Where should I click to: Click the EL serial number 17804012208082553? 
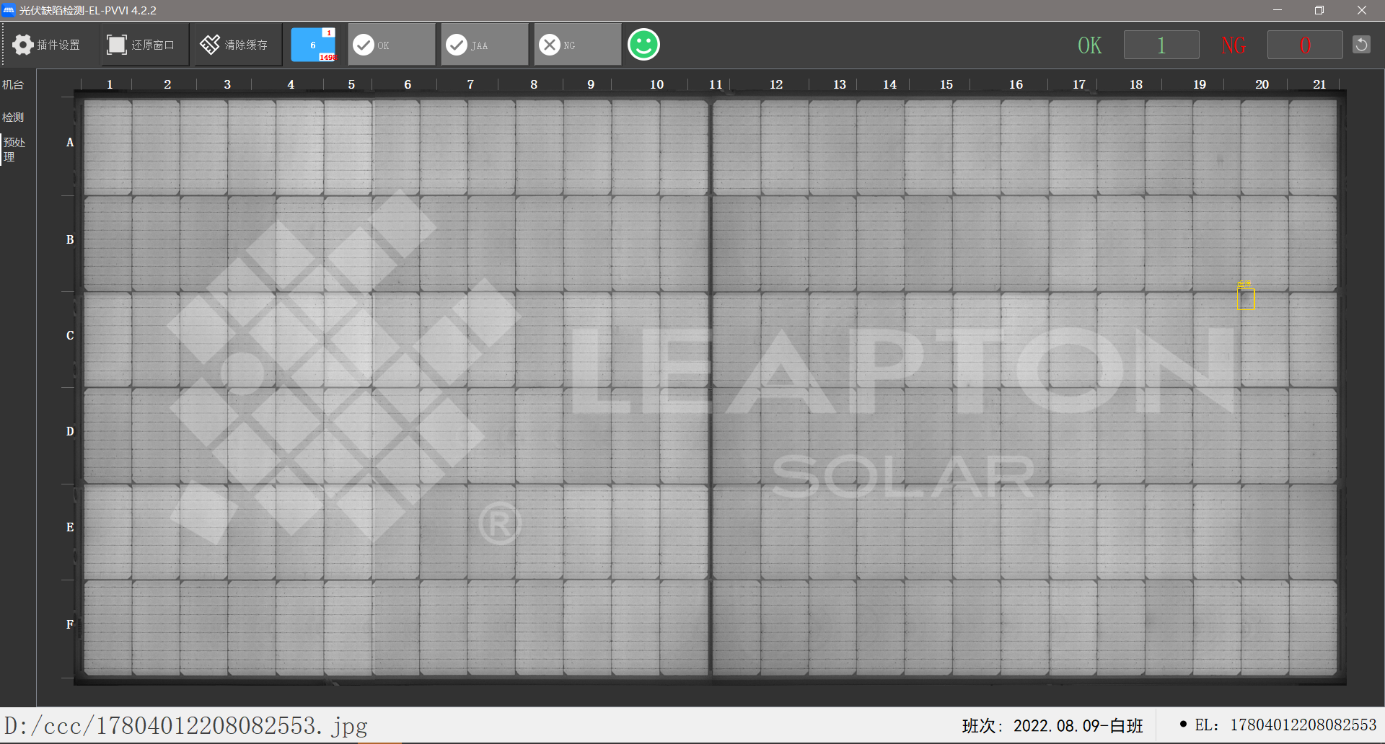(1303, 725)
